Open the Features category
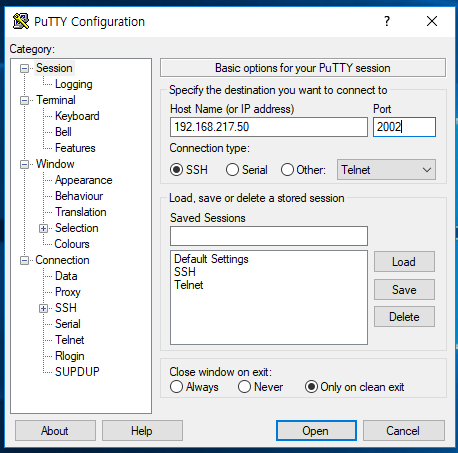The width and height of the screenshot is (458, 453). pyautogui.click(x=75, y=148)
